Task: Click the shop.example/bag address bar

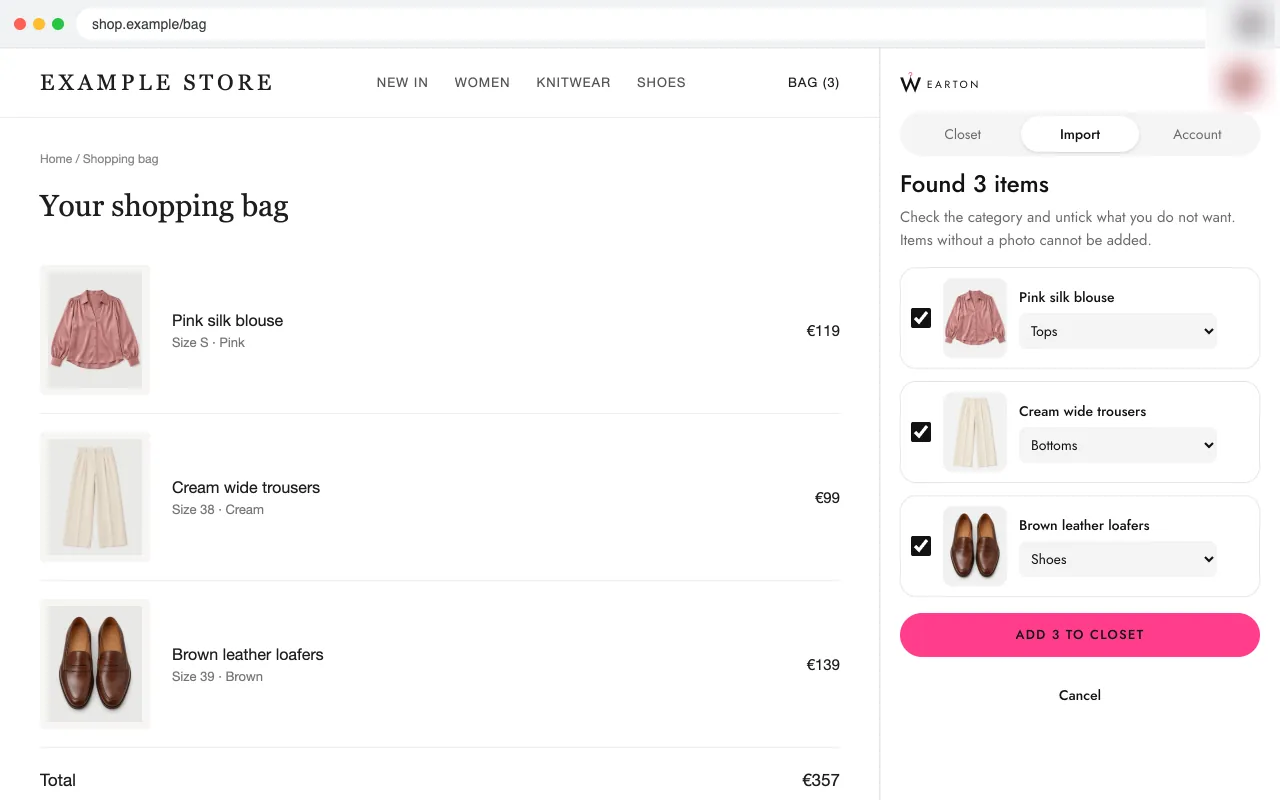Action: coord(640,24)
